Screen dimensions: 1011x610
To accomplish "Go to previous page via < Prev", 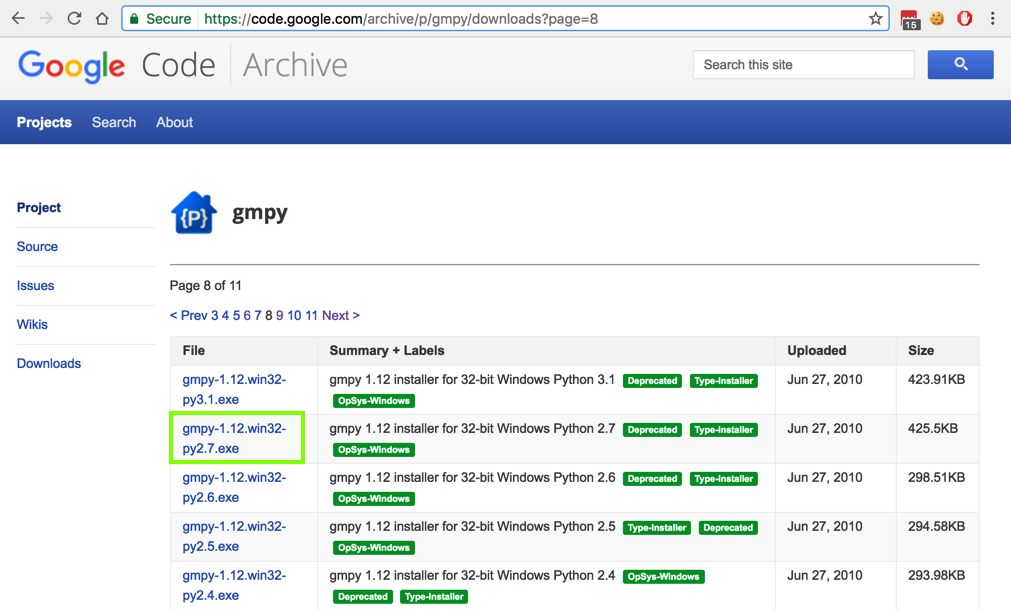I will point(188,315).
